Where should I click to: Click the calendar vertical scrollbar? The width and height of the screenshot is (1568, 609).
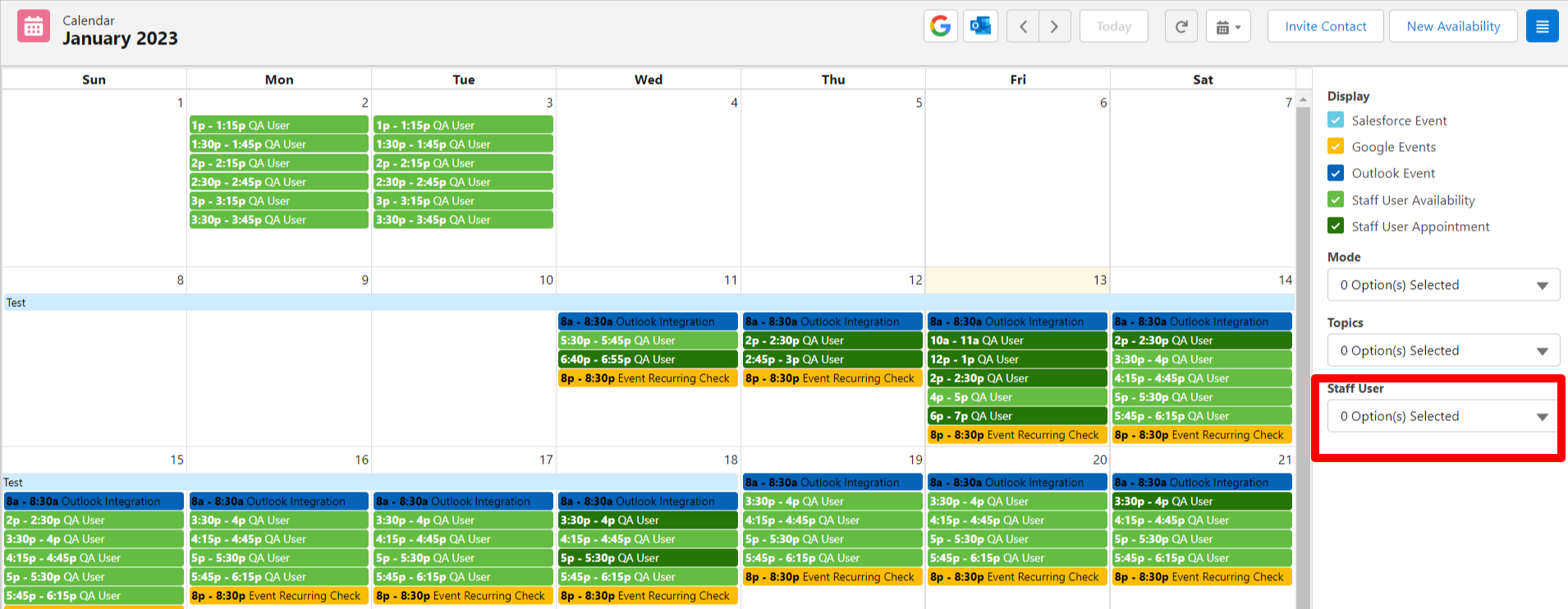click(1303, 328)
